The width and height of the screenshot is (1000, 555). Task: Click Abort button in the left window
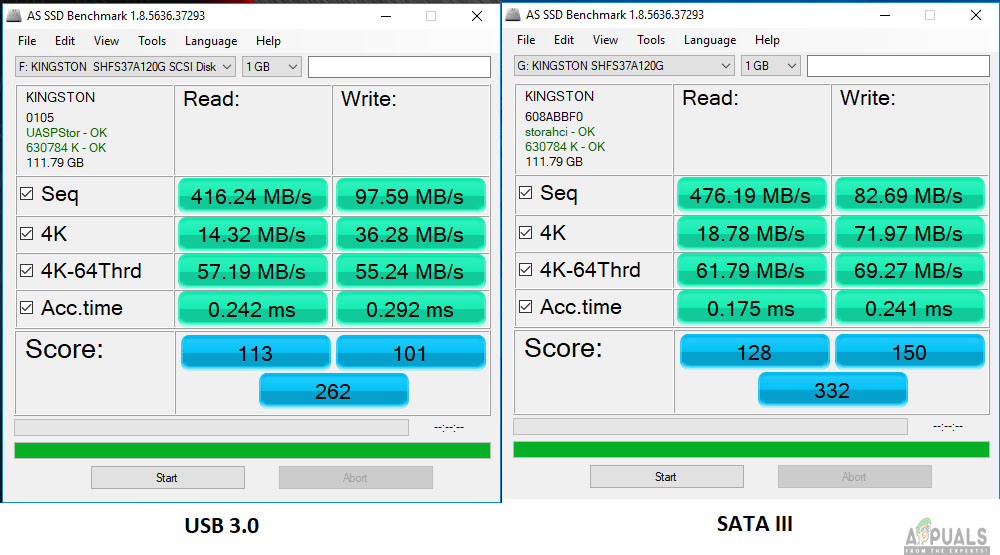356,478
